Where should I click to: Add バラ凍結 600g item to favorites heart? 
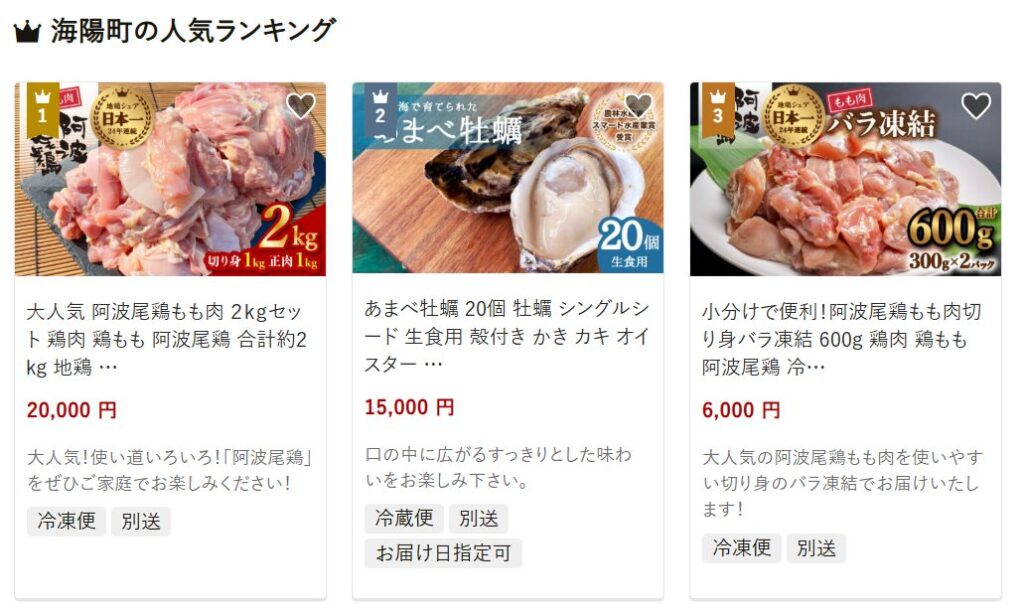pos(976,106)
